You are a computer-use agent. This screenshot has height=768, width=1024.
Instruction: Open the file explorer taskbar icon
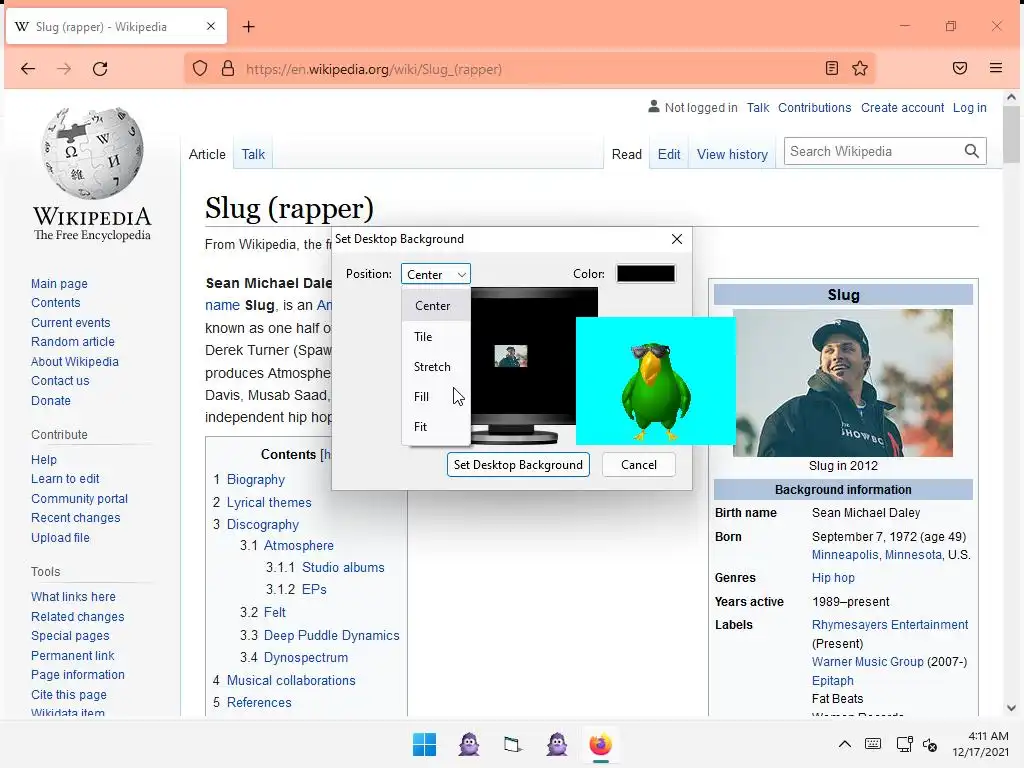pyautogui.click(x=513, y=744)
